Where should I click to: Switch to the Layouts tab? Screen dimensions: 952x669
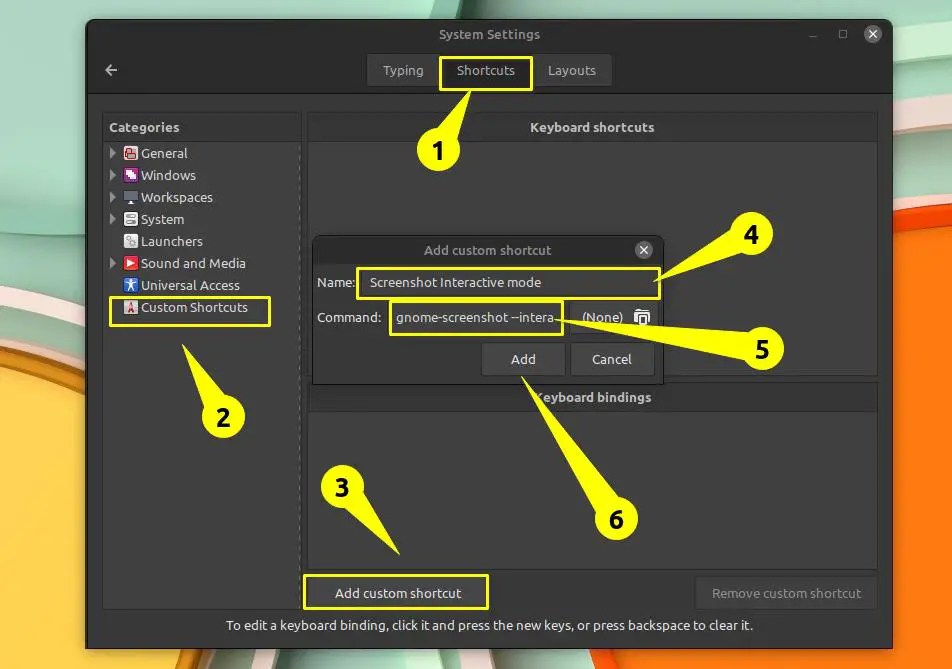click(573, 70)
